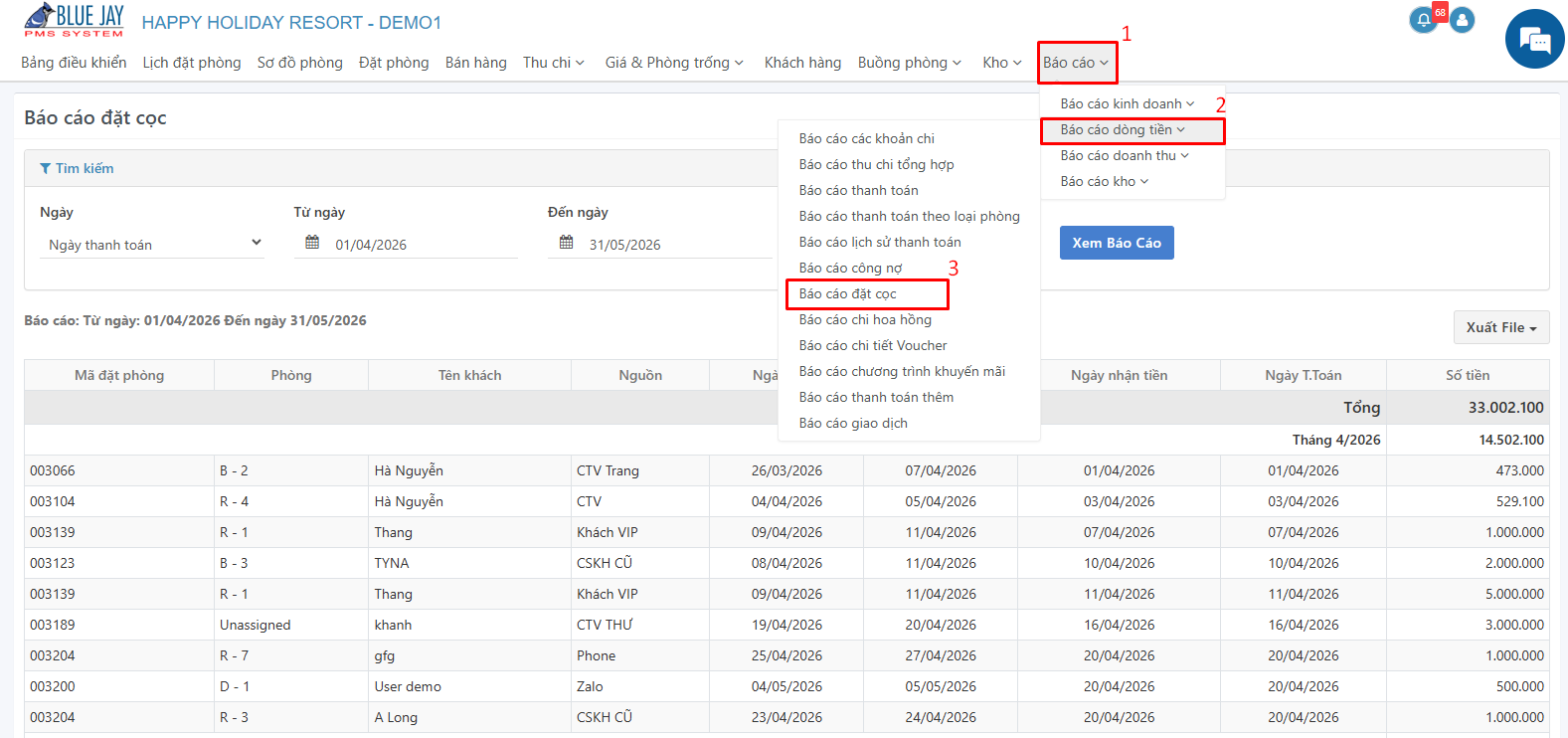Click the Từ ngày date field 01/04/2026

[x=406, y=244]
